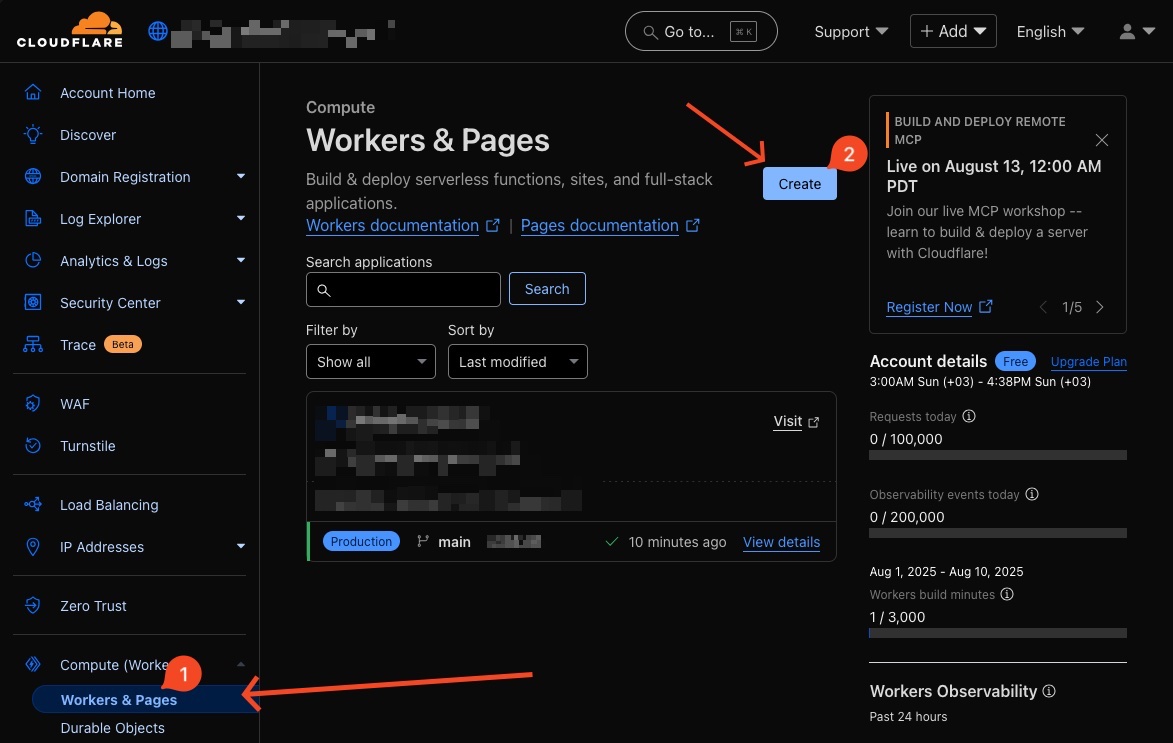The width and height of the screenshot is (1173, 743).
Task: Open the Go to... quick search box
Action: coord(701,31)
